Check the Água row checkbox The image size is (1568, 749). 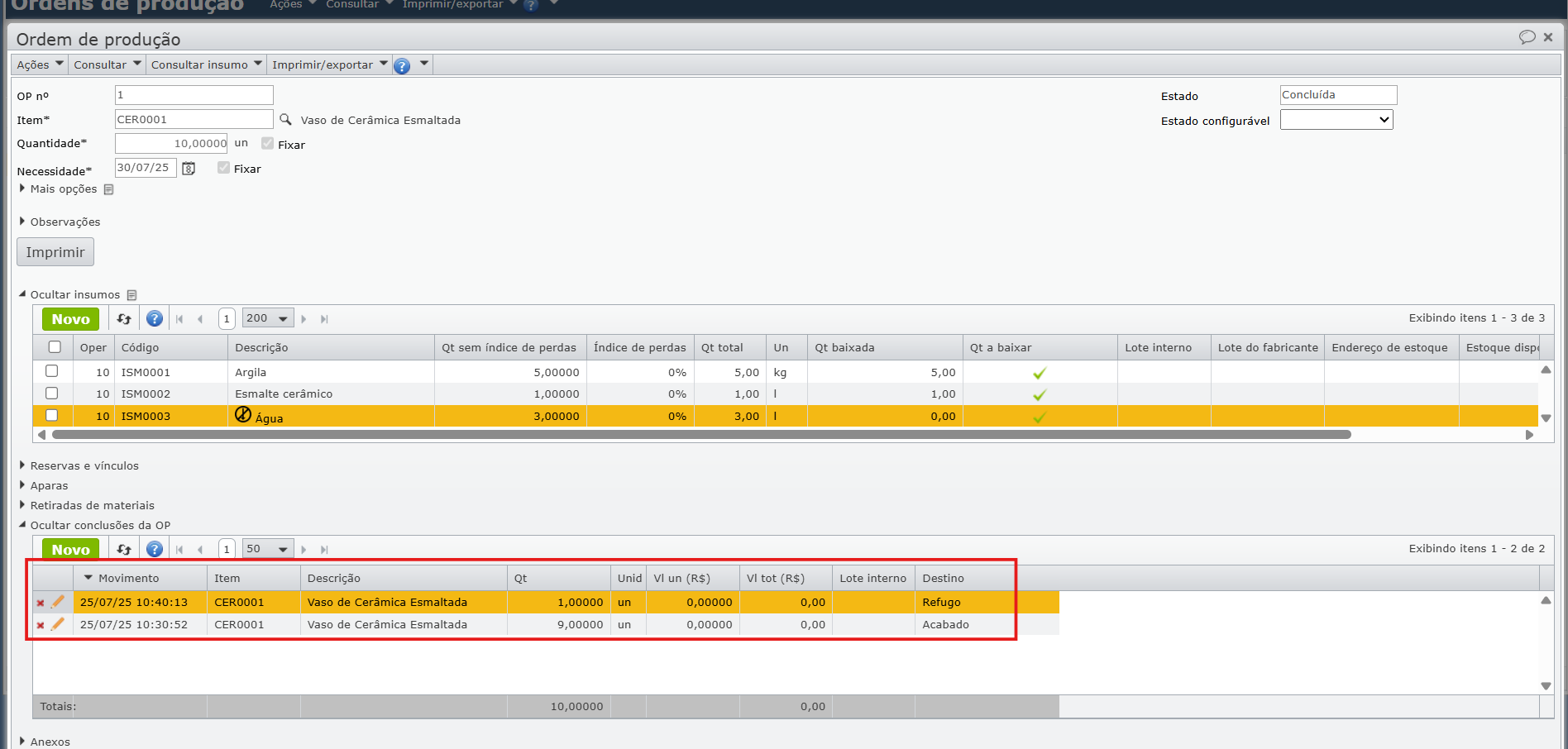(x=52, y=415)
